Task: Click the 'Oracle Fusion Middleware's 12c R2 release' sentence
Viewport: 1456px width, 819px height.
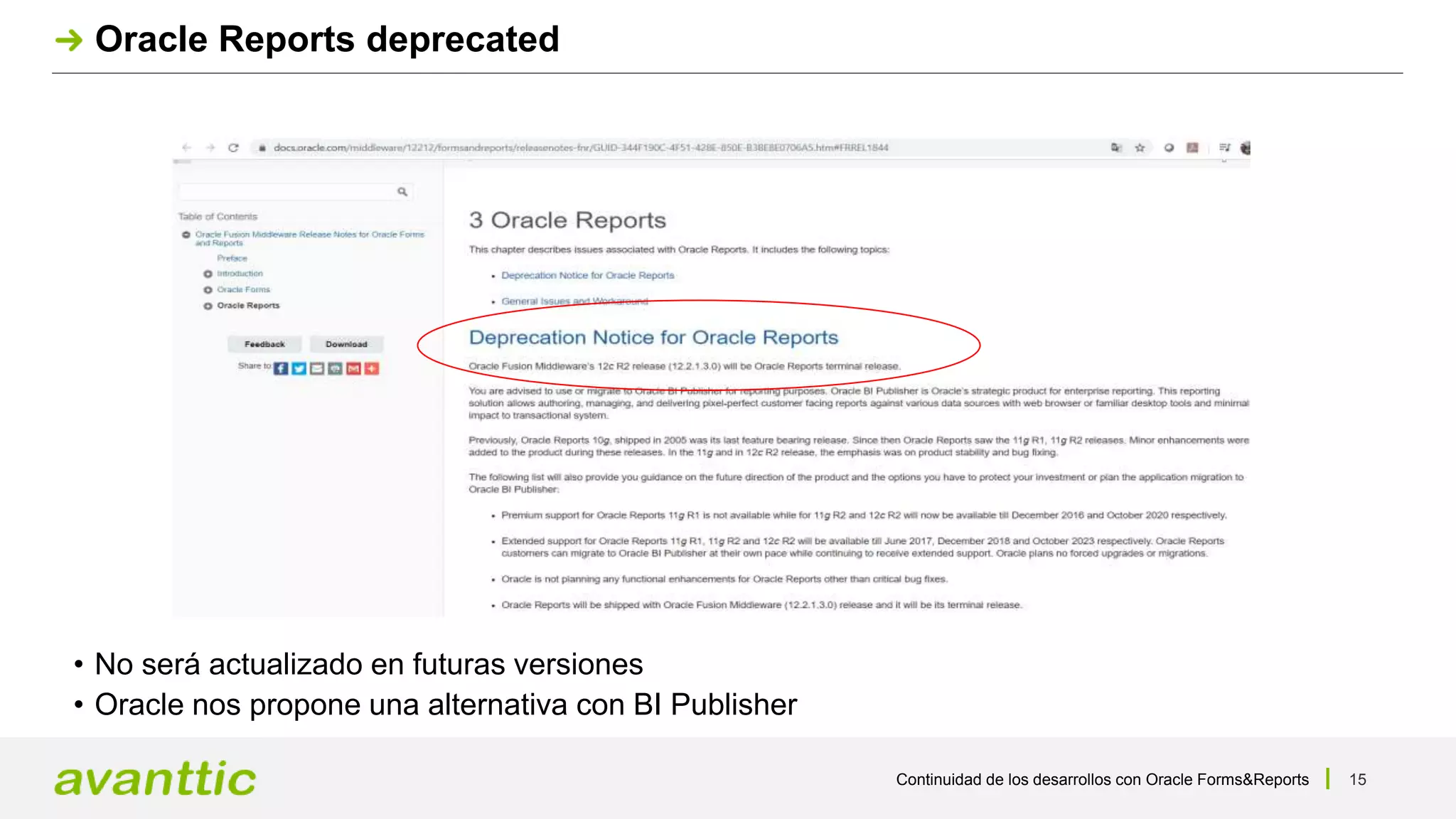Action: [x=685, y=367]
